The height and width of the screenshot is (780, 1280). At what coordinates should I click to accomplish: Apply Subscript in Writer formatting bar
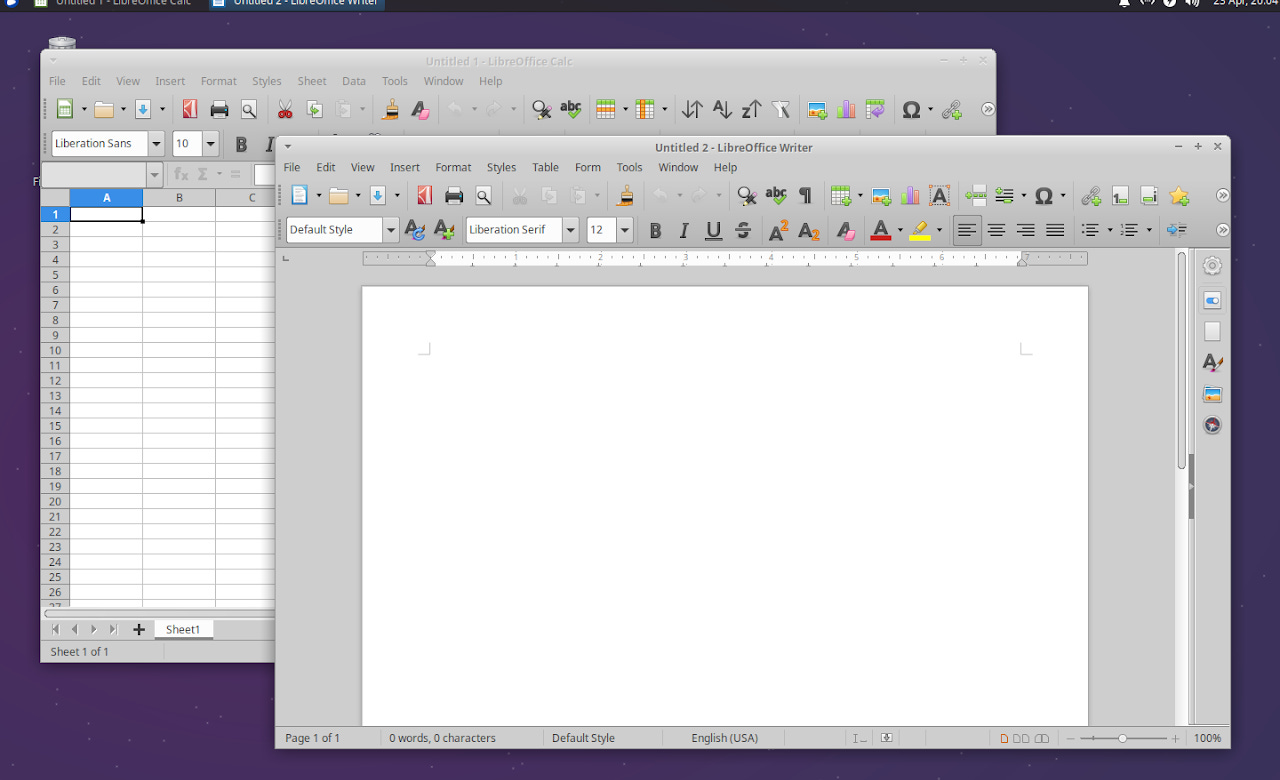click(x=809, y=231)
